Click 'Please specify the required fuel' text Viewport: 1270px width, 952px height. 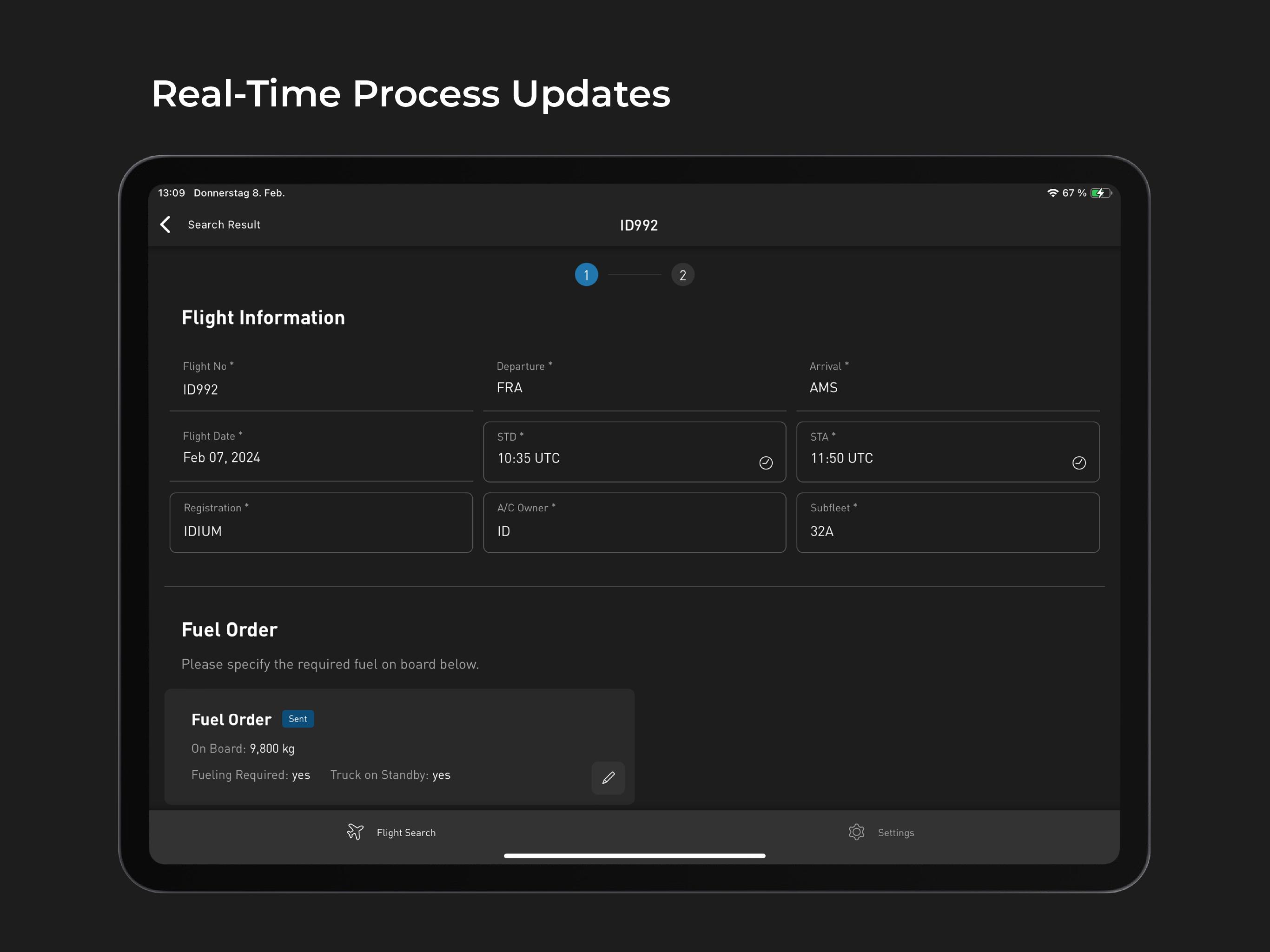click(330, 664)
